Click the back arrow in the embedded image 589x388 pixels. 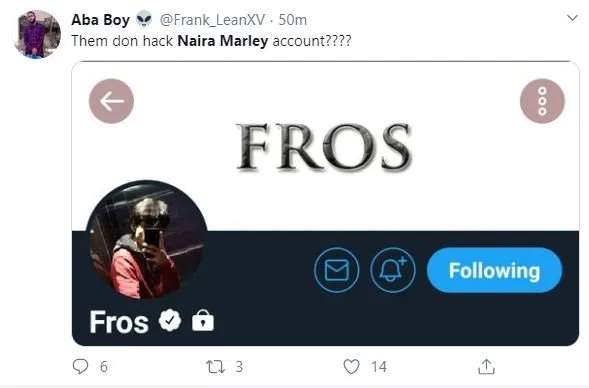pos(112,101)
